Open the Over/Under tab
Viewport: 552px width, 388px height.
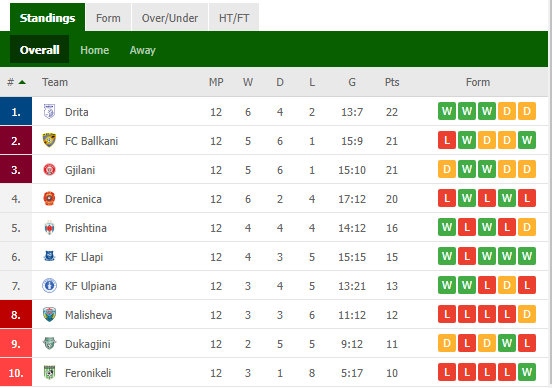tap(170, 18)
